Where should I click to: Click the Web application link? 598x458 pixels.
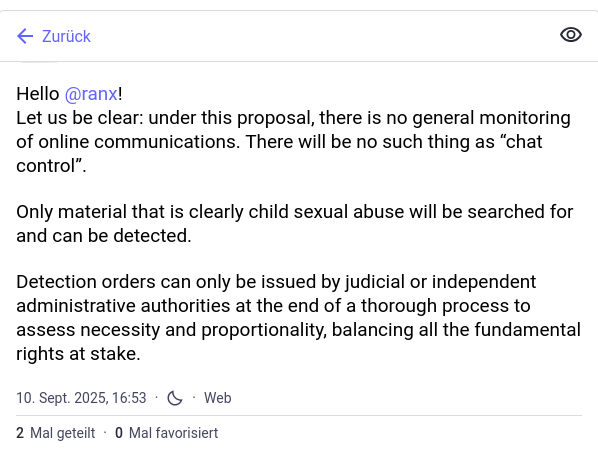[x=217, y=398]
